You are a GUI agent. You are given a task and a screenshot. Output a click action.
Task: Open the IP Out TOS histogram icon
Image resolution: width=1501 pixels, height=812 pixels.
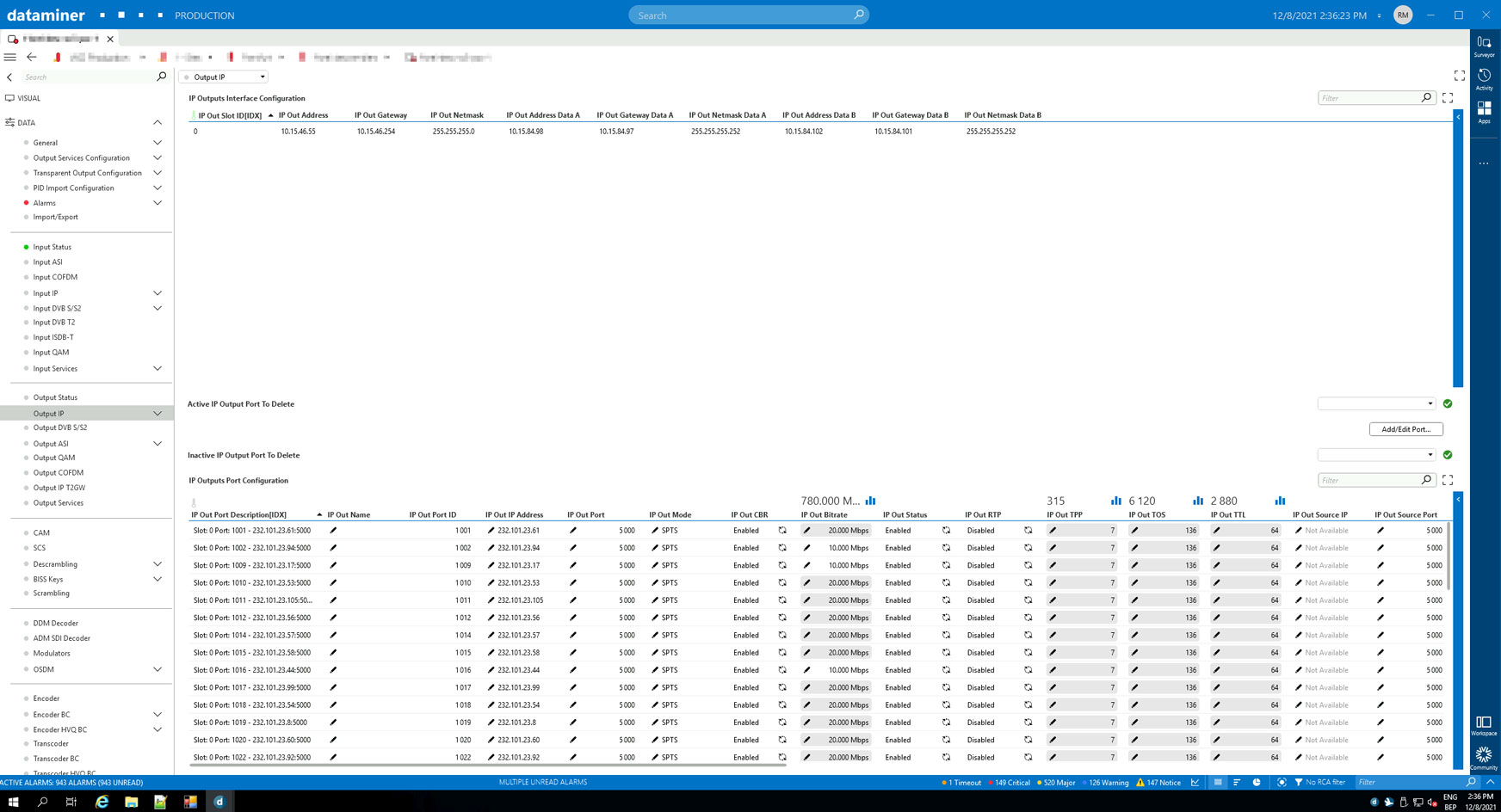(1198, 501)
